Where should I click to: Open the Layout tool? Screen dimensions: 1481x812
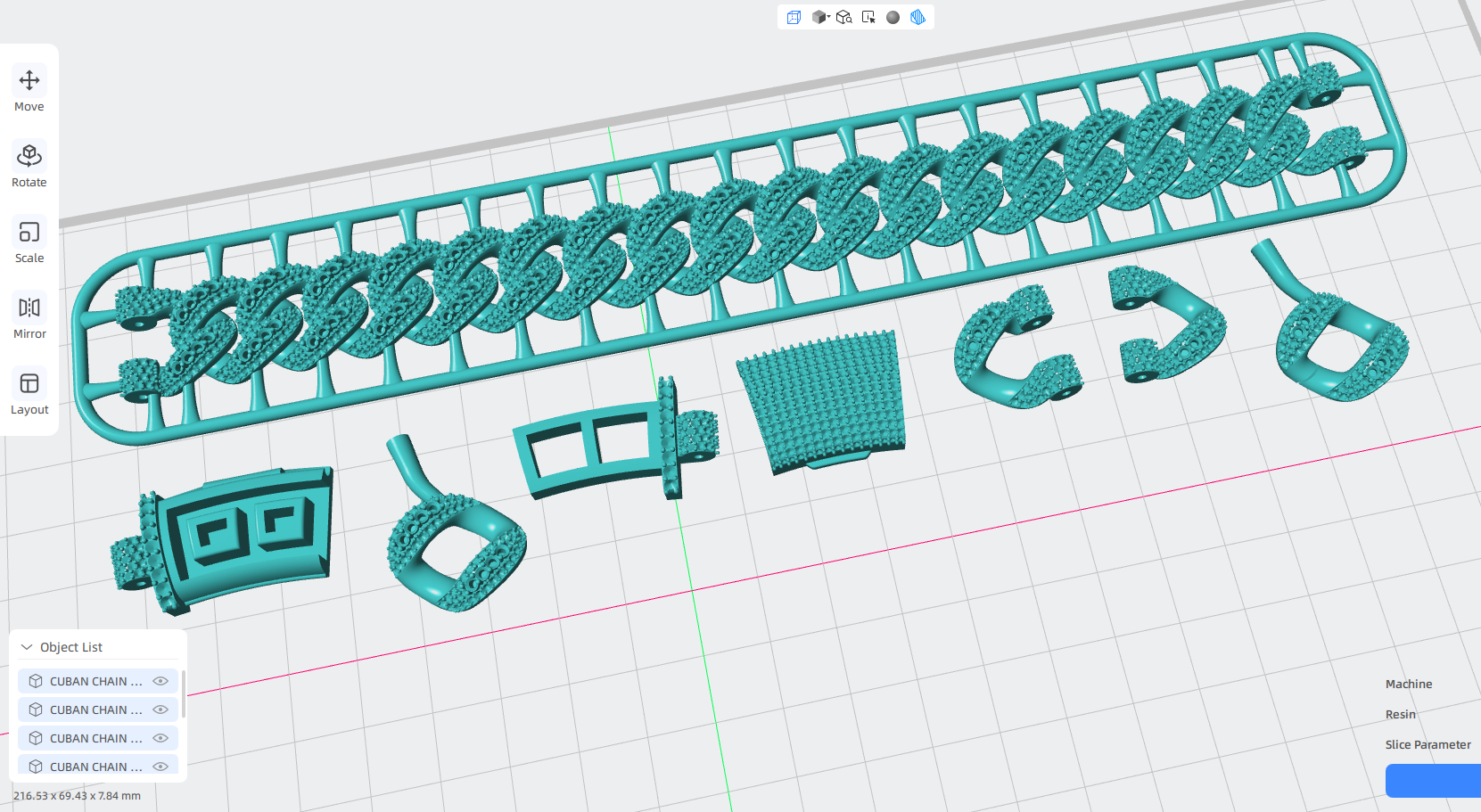coord(29,393)
